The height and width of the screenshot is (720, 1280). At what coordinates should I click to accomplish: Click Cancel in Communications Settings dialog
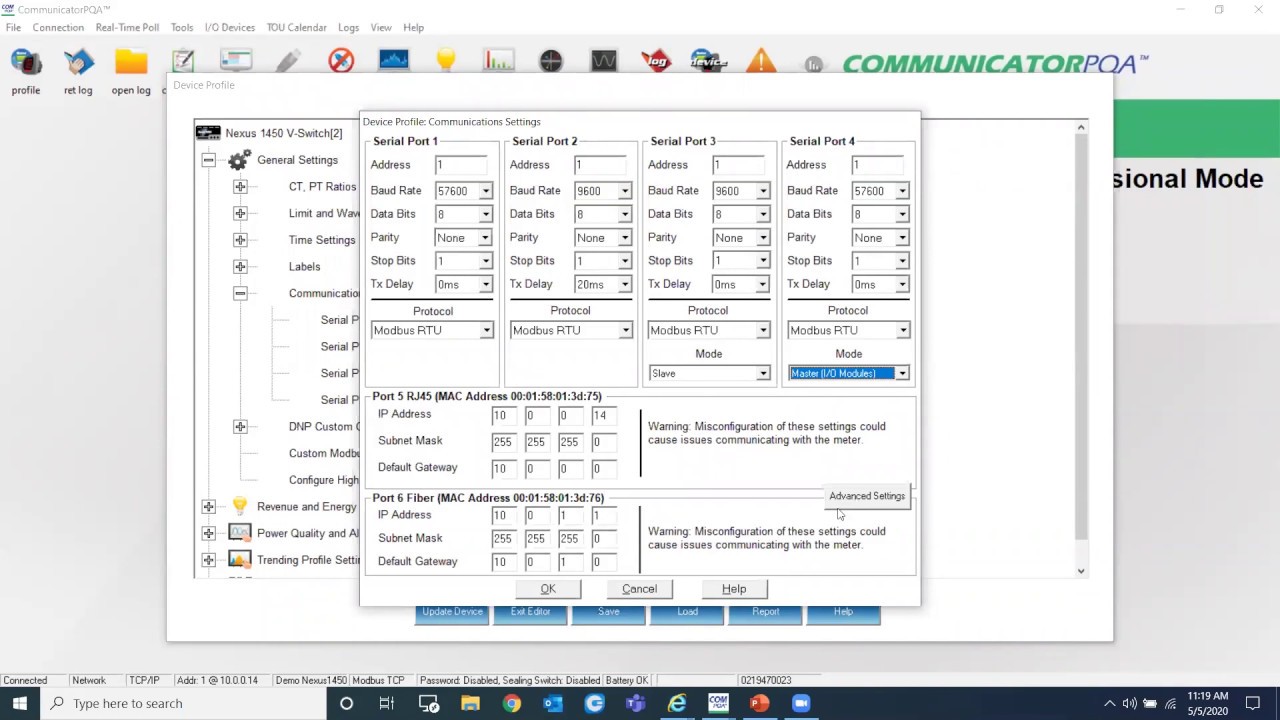640,589
